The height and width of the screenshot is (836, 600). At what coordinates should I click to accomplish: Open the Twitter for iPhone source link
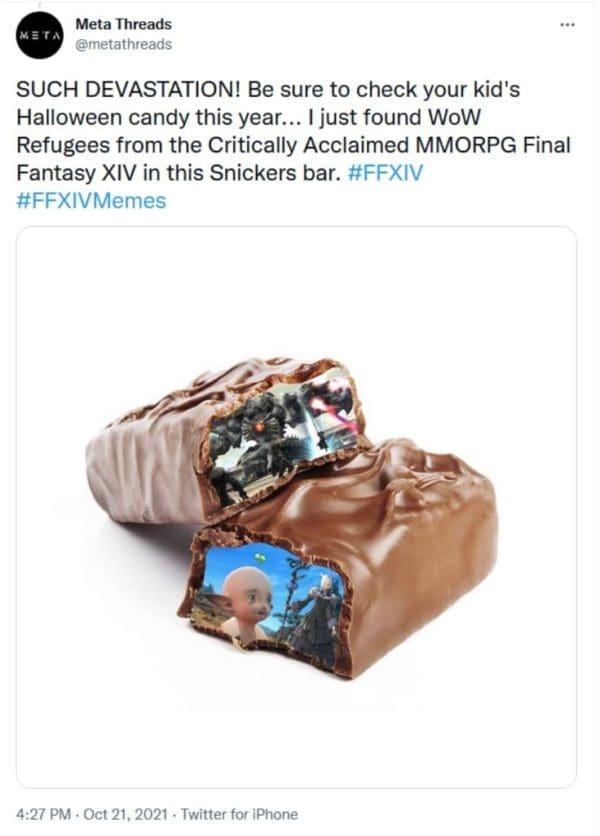pos(239,815)
